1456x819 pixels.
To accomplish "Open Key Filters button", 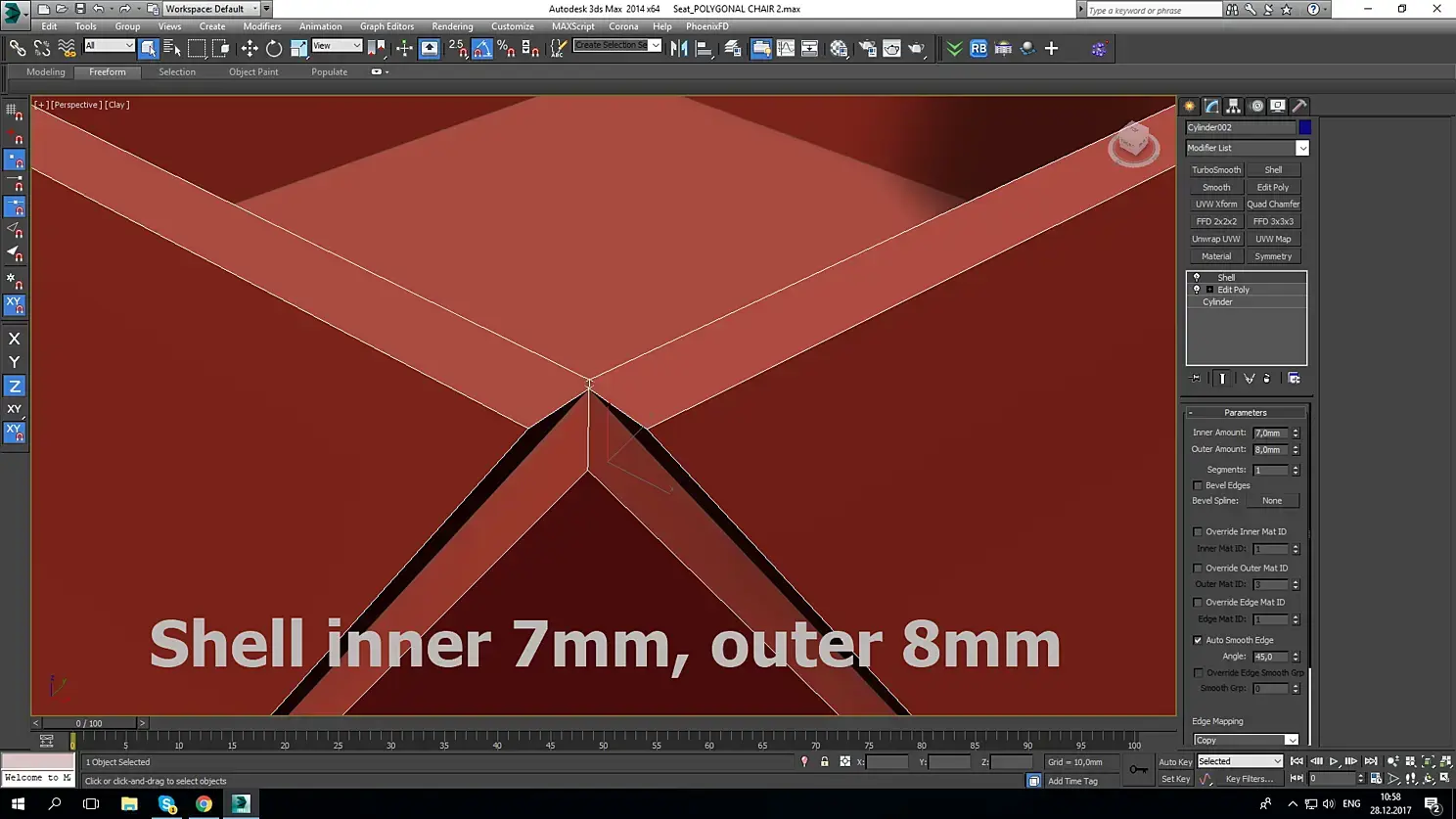I will click(1250, 780).
